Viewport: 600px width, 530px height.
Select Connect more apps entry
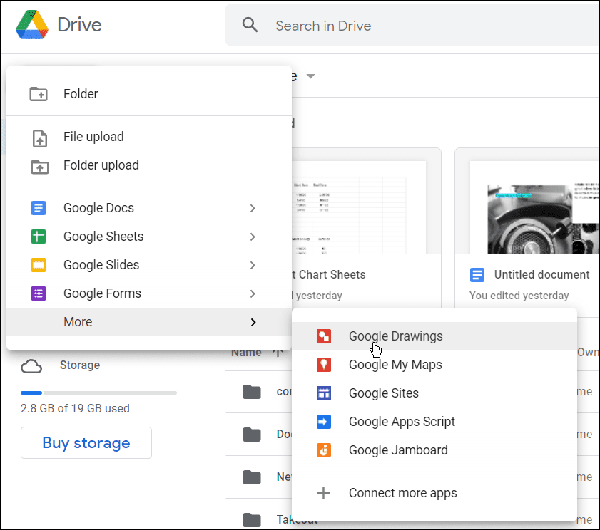(x=434, y=493)
